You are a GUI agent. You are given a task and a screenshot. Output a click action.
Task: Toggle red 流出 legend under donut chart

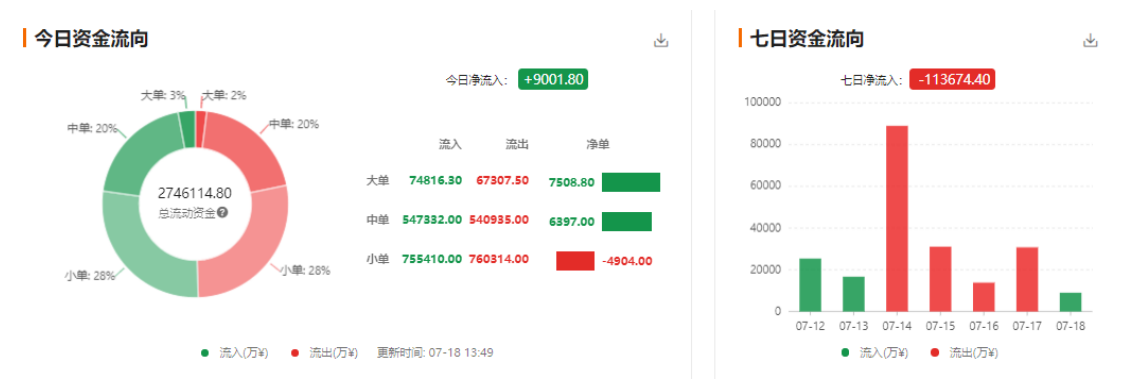click(324, 353)
